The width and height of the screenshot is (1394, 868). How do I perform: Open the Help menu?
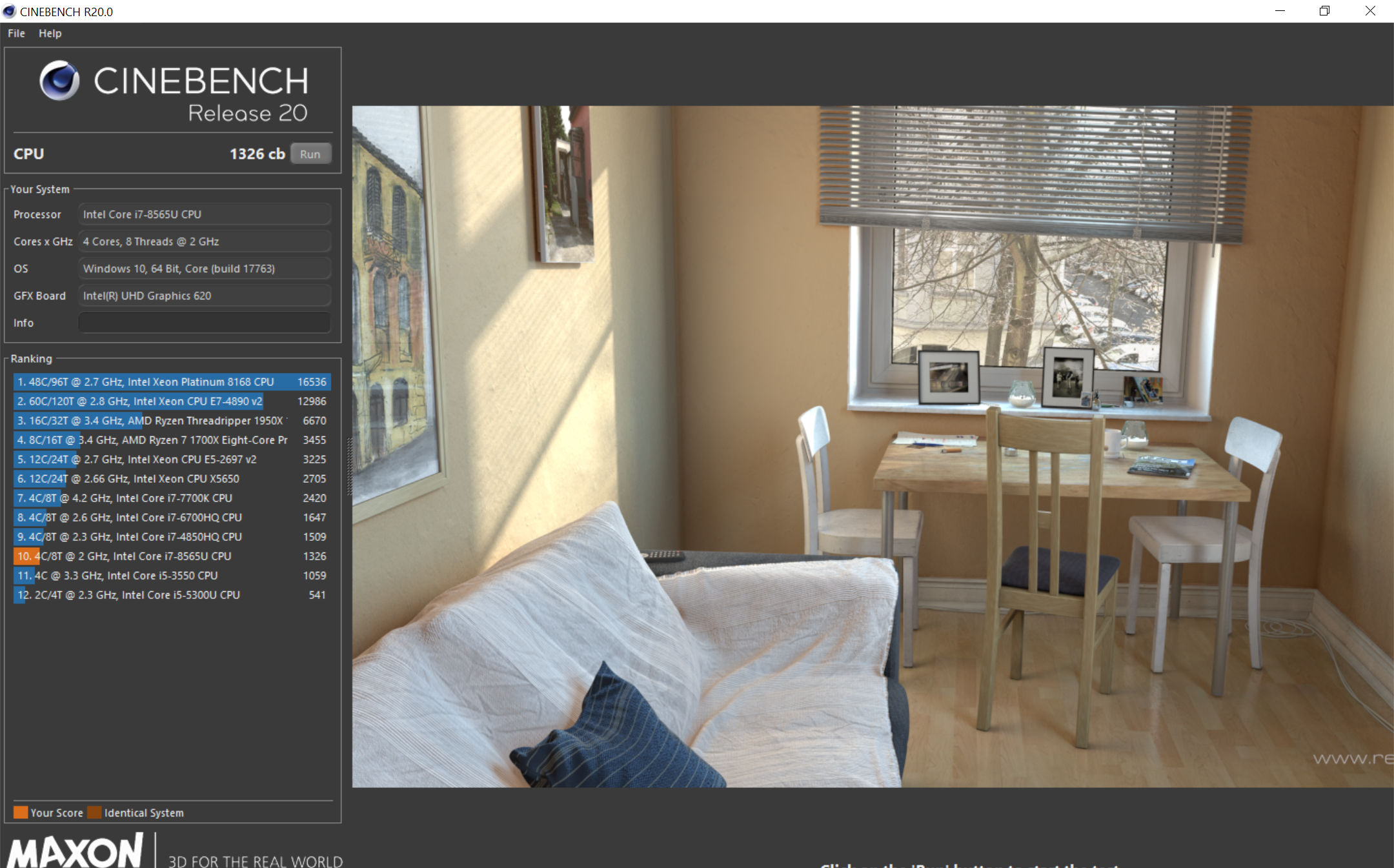click(x=50, y=34)
